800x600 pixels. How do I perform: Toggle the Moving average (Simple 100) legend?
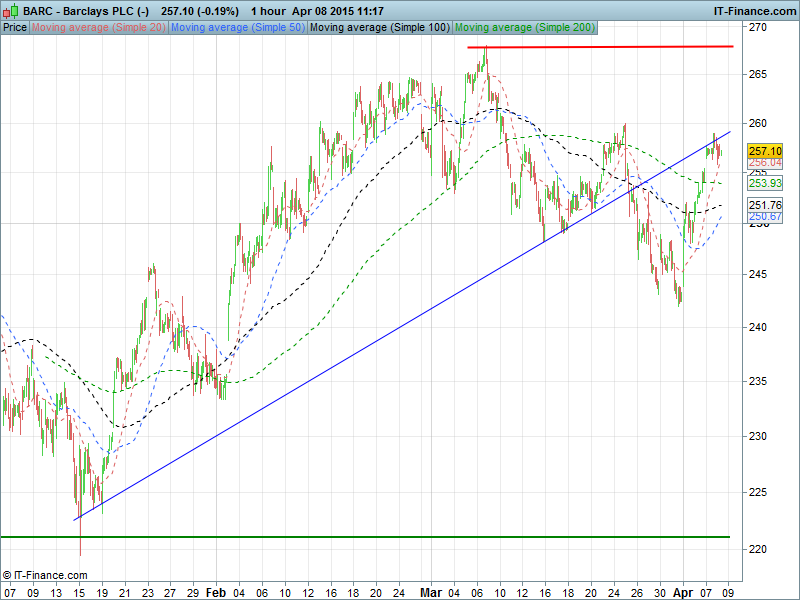pos(379,27)
